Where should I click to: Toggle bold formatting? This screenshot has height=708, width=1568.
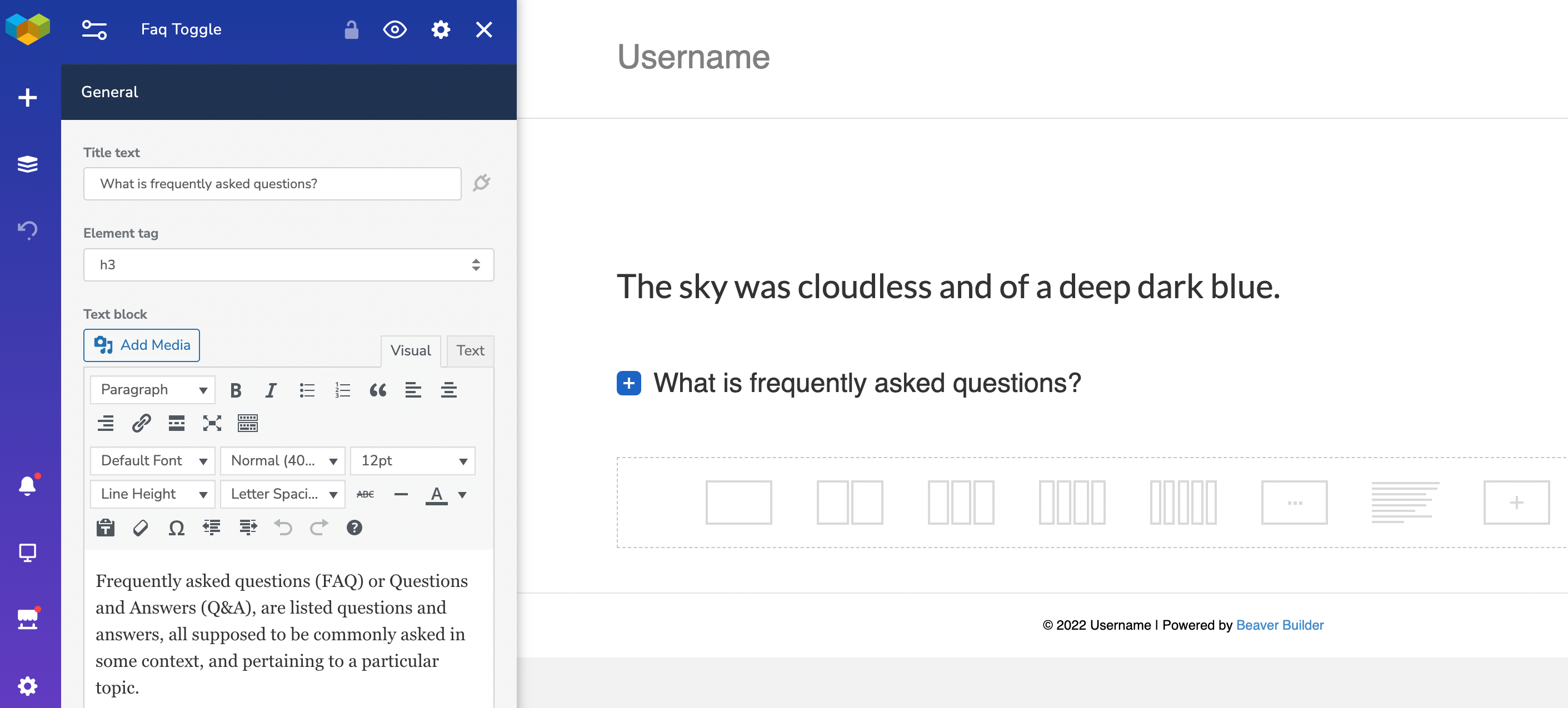pyautogui.click(x=236, y=390)
